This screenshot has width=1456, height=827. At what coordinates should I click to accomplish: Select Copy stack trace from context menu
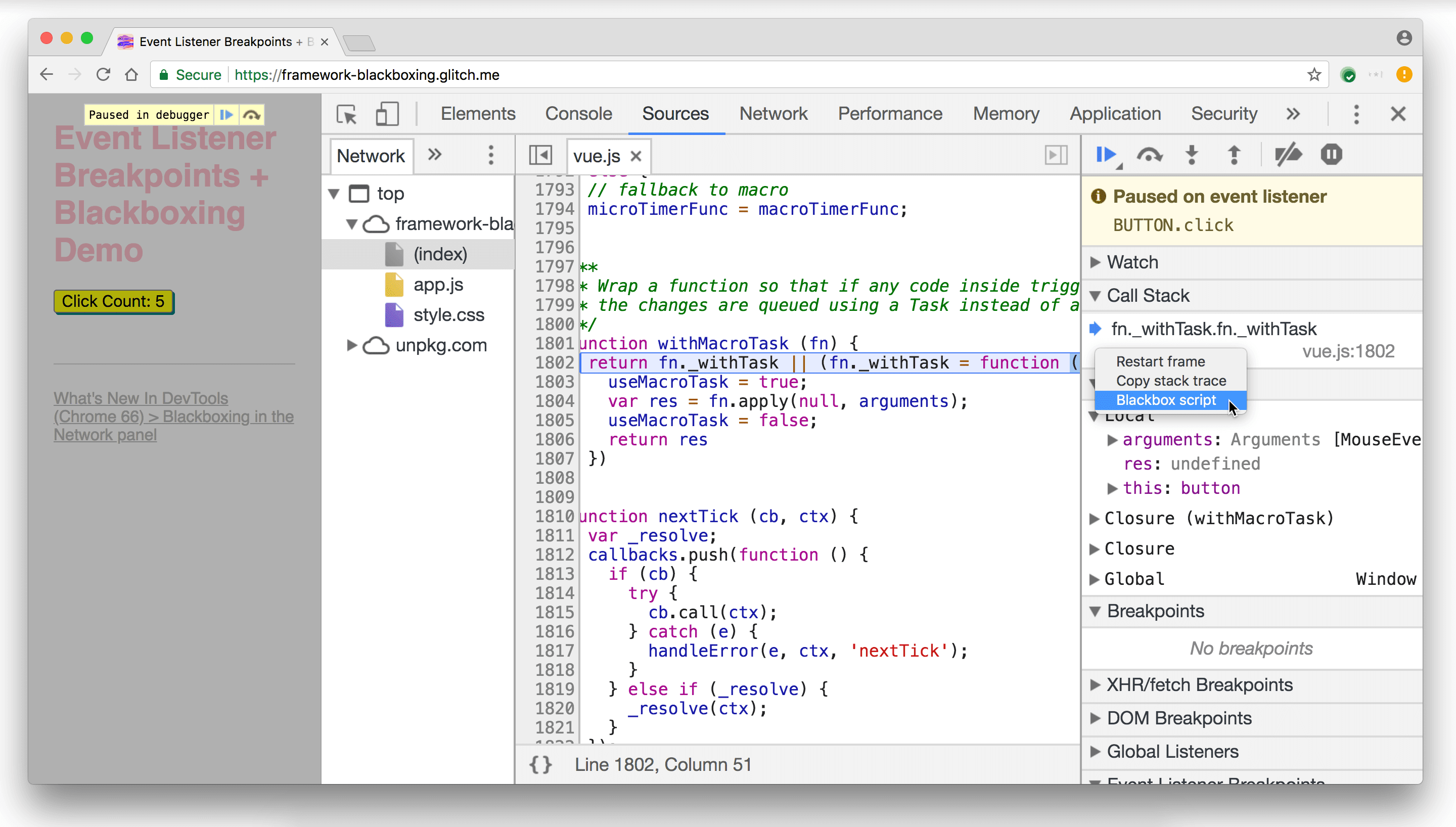[x=1172, y=380]
